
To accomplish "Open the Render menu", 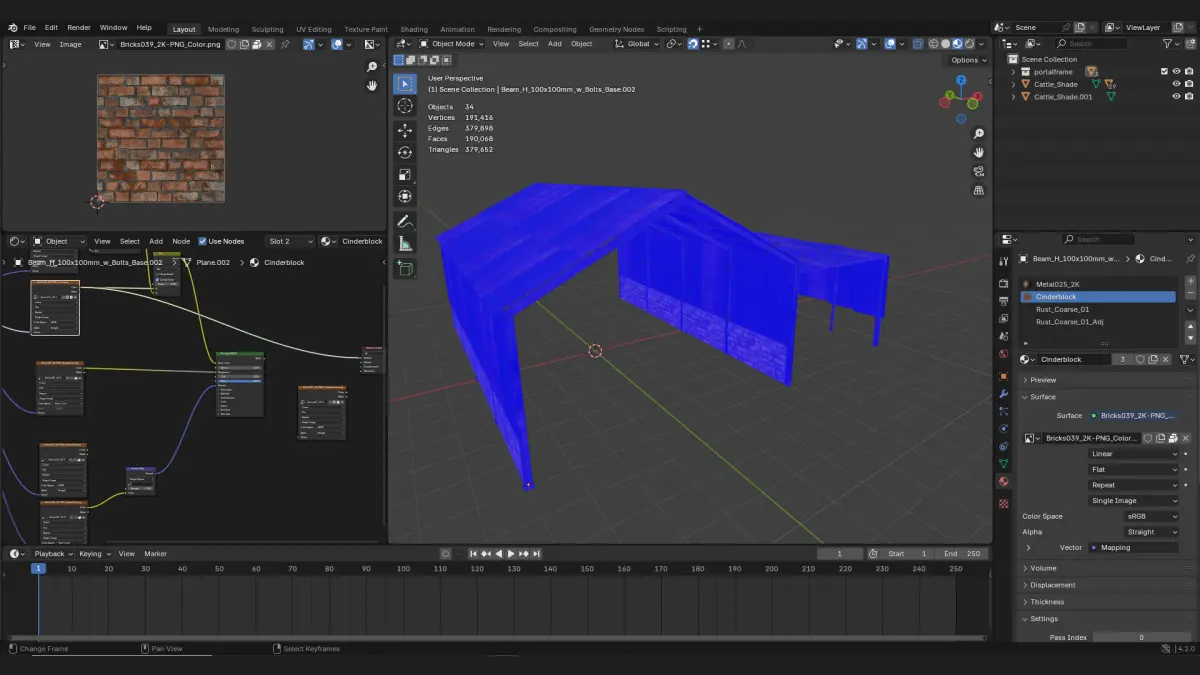I will click(78, 28).
